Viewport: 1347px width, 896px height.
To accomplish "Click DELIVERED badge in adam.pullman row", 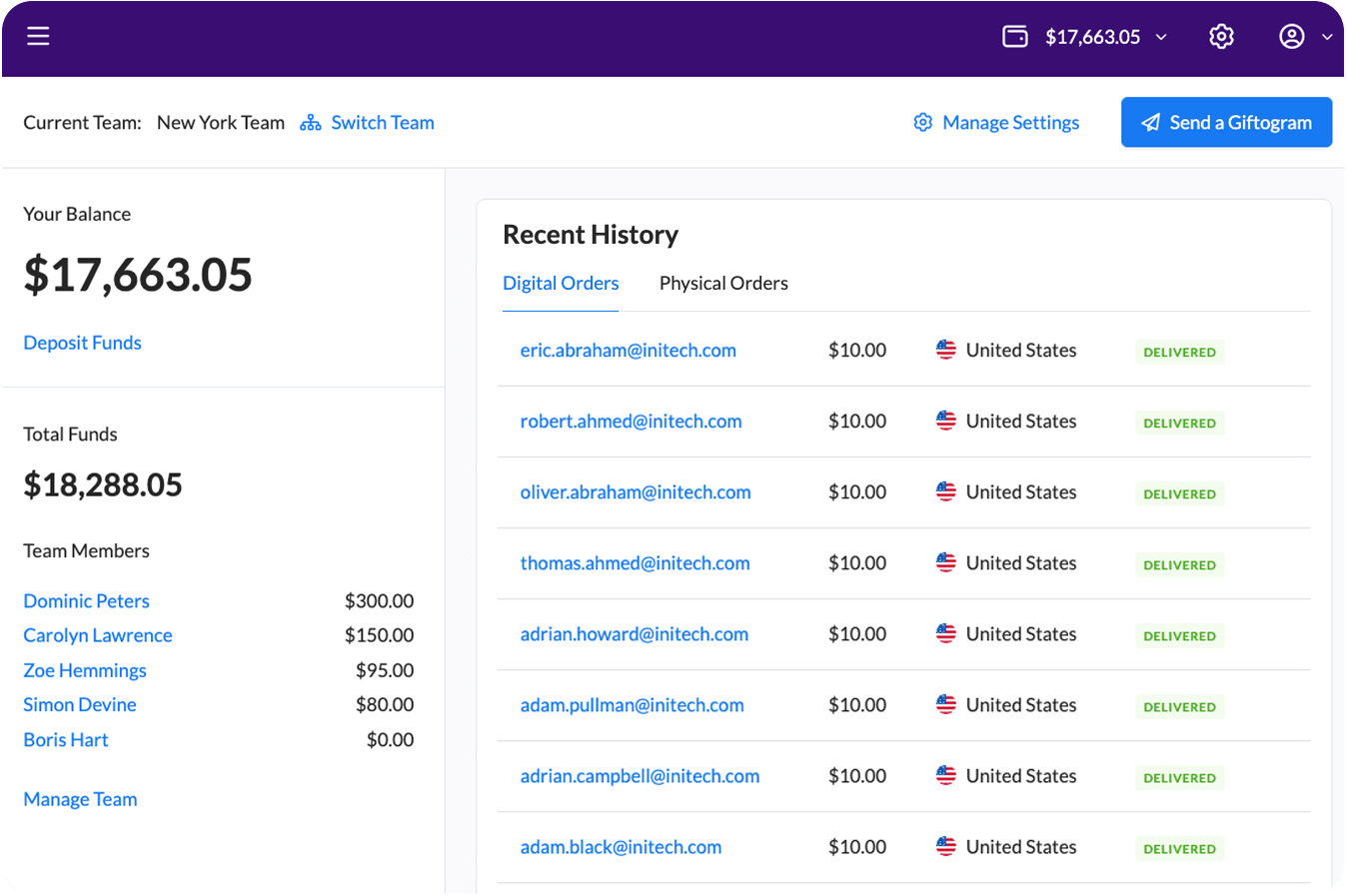I will [1179, 706].
